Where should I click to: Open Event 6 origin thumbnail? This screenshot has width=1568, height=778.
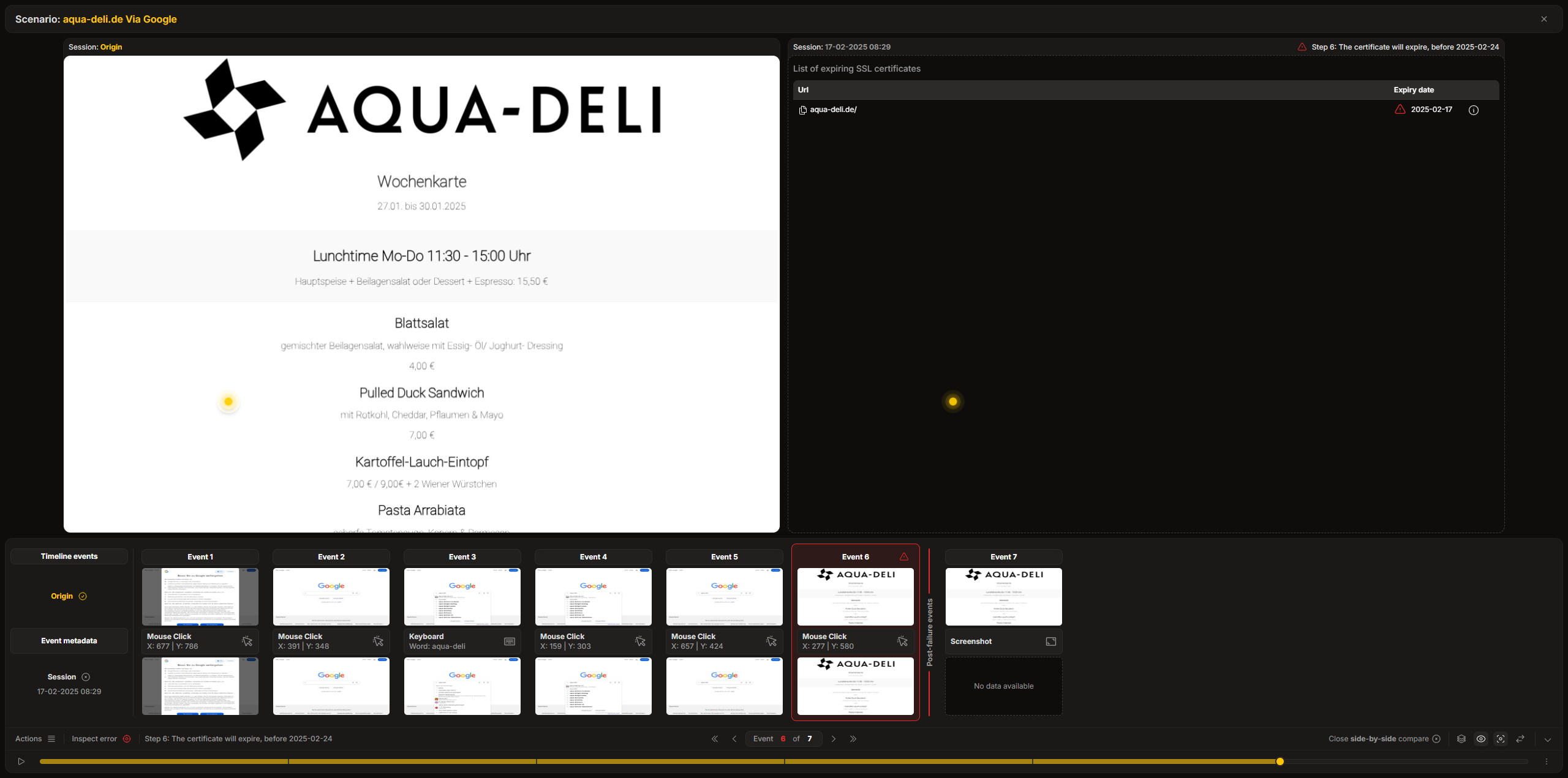click(856, 597)
